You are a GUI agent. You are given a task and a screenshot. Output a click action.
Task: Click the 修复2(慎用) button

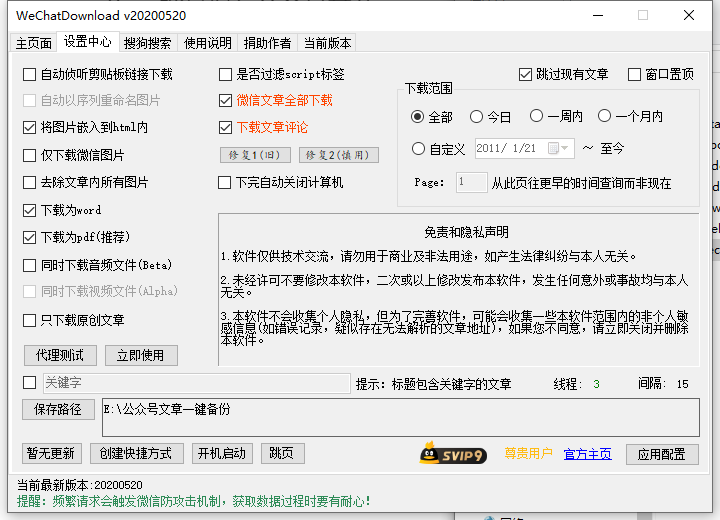[339, 155]
